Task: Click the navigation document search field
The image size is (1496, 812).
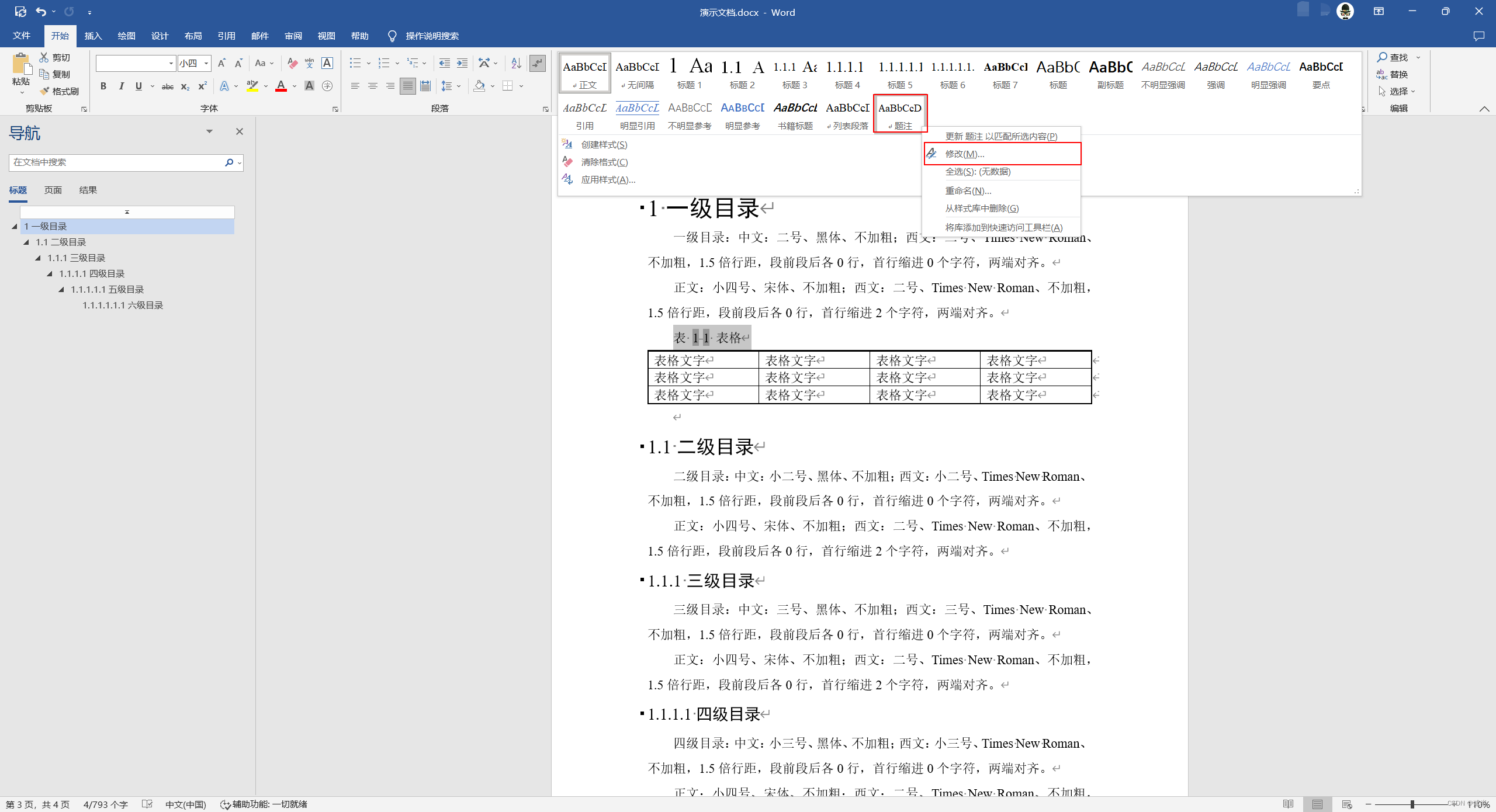Action: pyautogui.click(x=117, y=162)
